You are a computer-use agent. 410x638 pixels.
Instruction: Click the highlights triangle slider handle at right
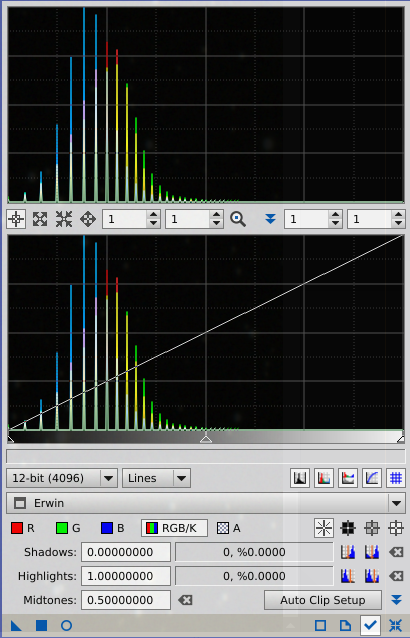401,439
